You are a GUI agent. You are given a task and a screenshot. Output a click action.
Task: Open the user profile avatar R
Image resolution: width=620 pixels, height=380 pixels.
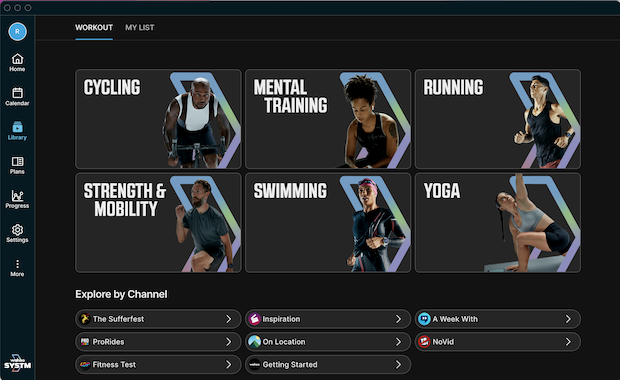[17, 31]
